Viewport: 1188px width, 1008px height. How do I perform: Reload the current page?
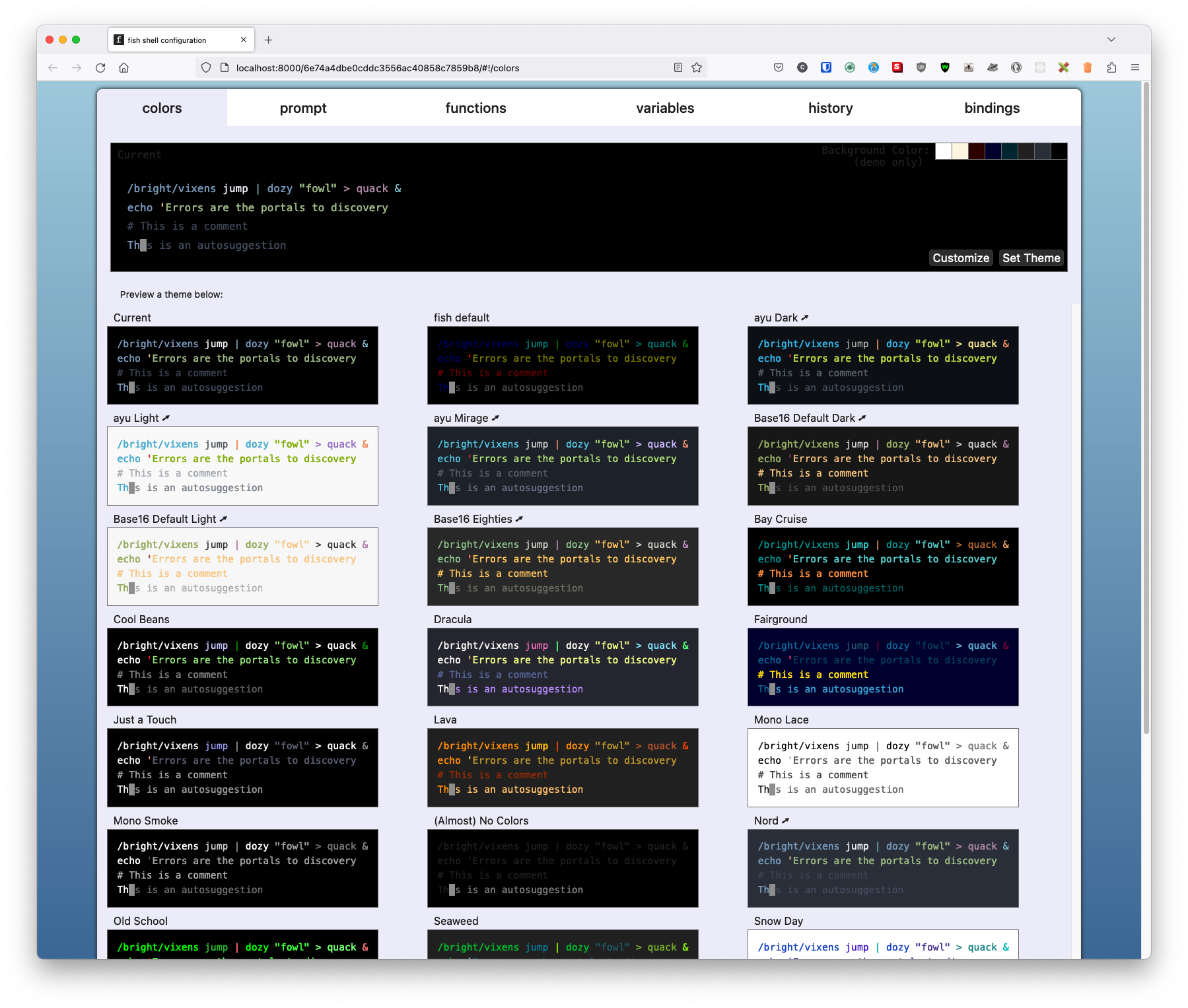pyautogui.click(x=100, y=67)
